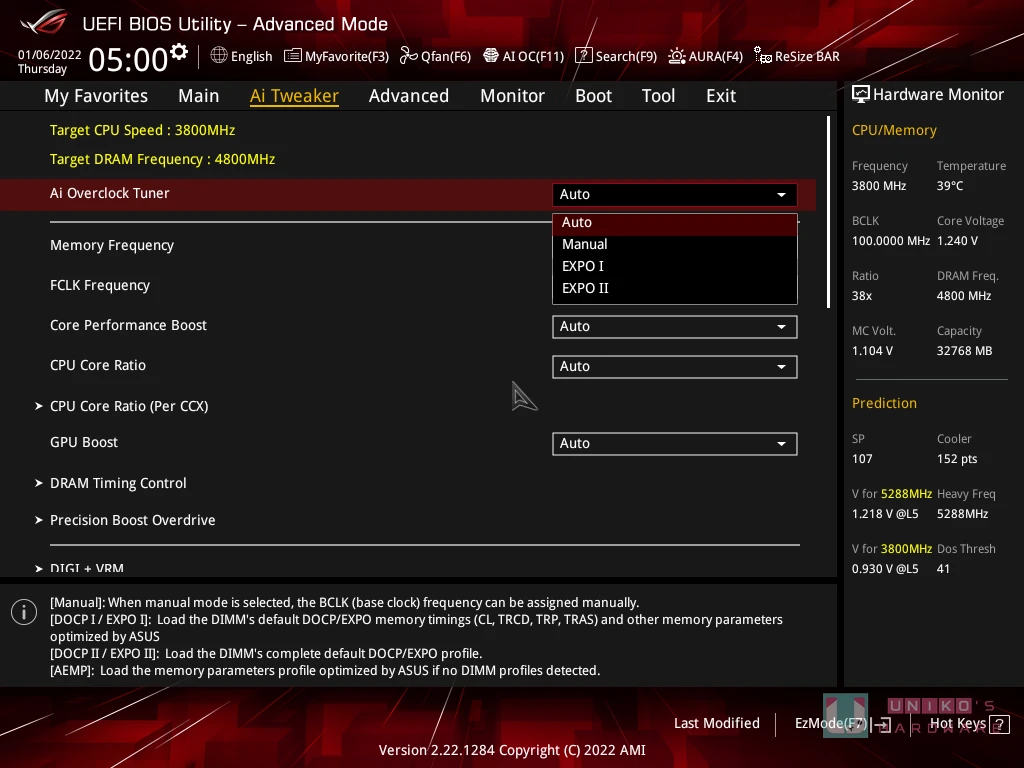The width and height of the screenshot is (1024, 768).
Task: Click the 100.0000 MHz BCLK value
Action: click(x=891, y=241)
